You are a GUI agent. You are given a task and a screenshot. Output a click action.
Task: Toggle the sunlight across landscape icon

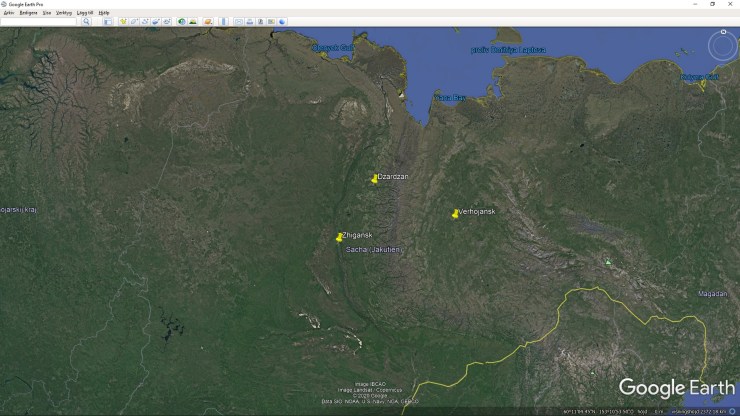(x=192, y=21)
